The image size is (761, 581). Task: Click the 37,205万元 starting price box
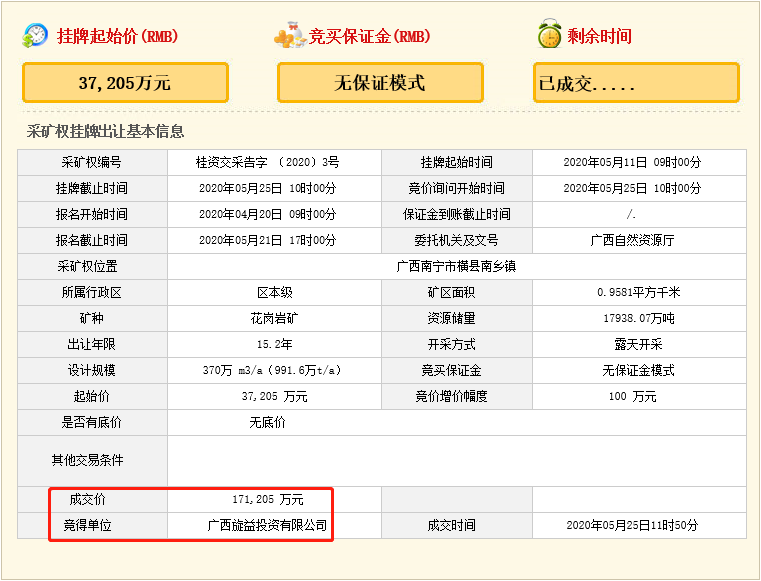click(126, 83)
